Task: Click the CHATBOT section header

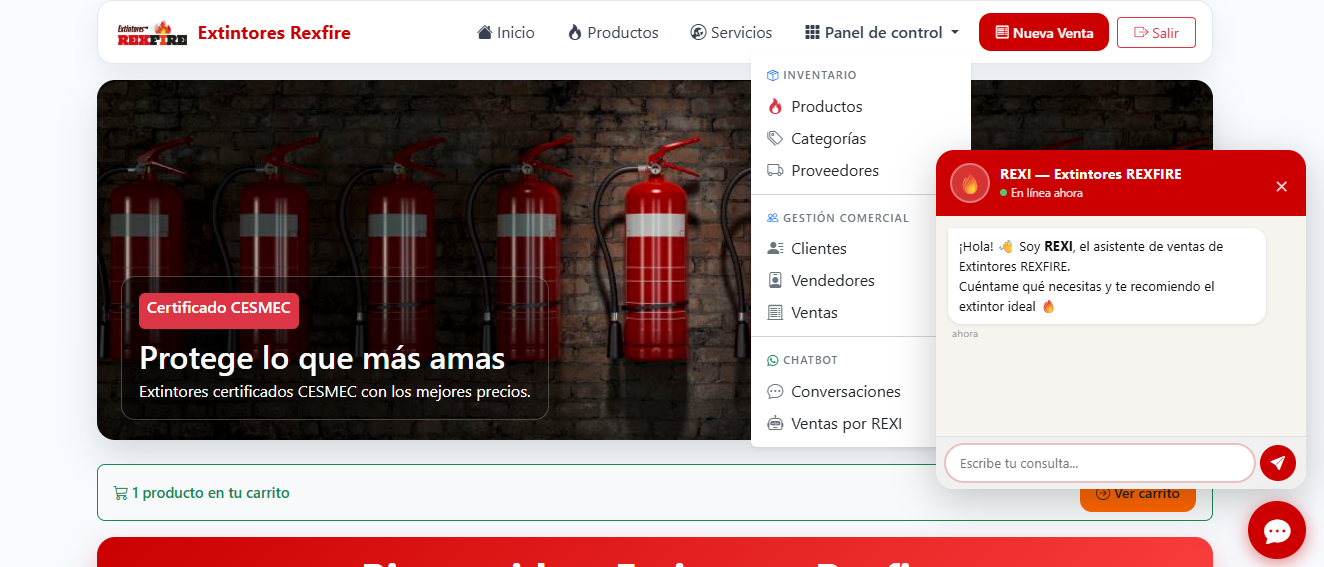Action: point(802,360)
